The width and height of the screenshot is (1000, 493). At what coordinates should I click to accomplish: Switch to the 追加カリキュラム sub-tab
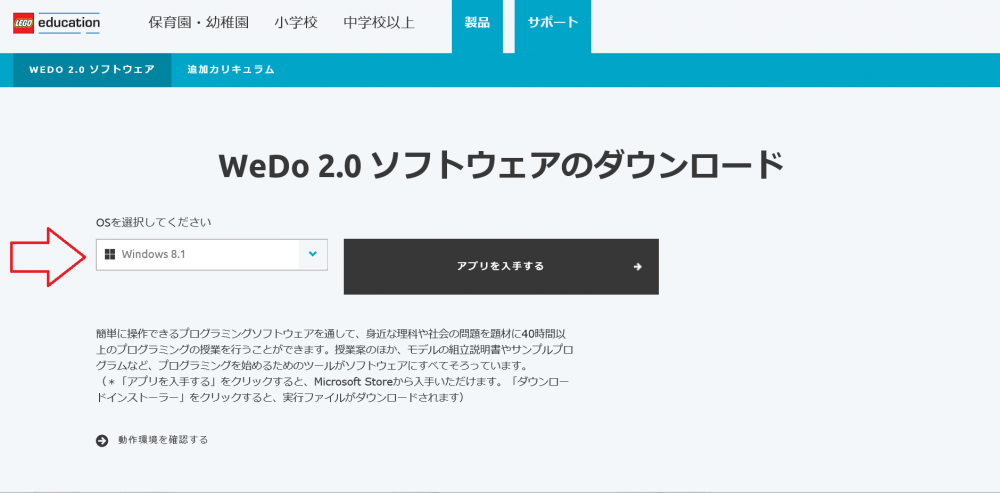point(230,70)
